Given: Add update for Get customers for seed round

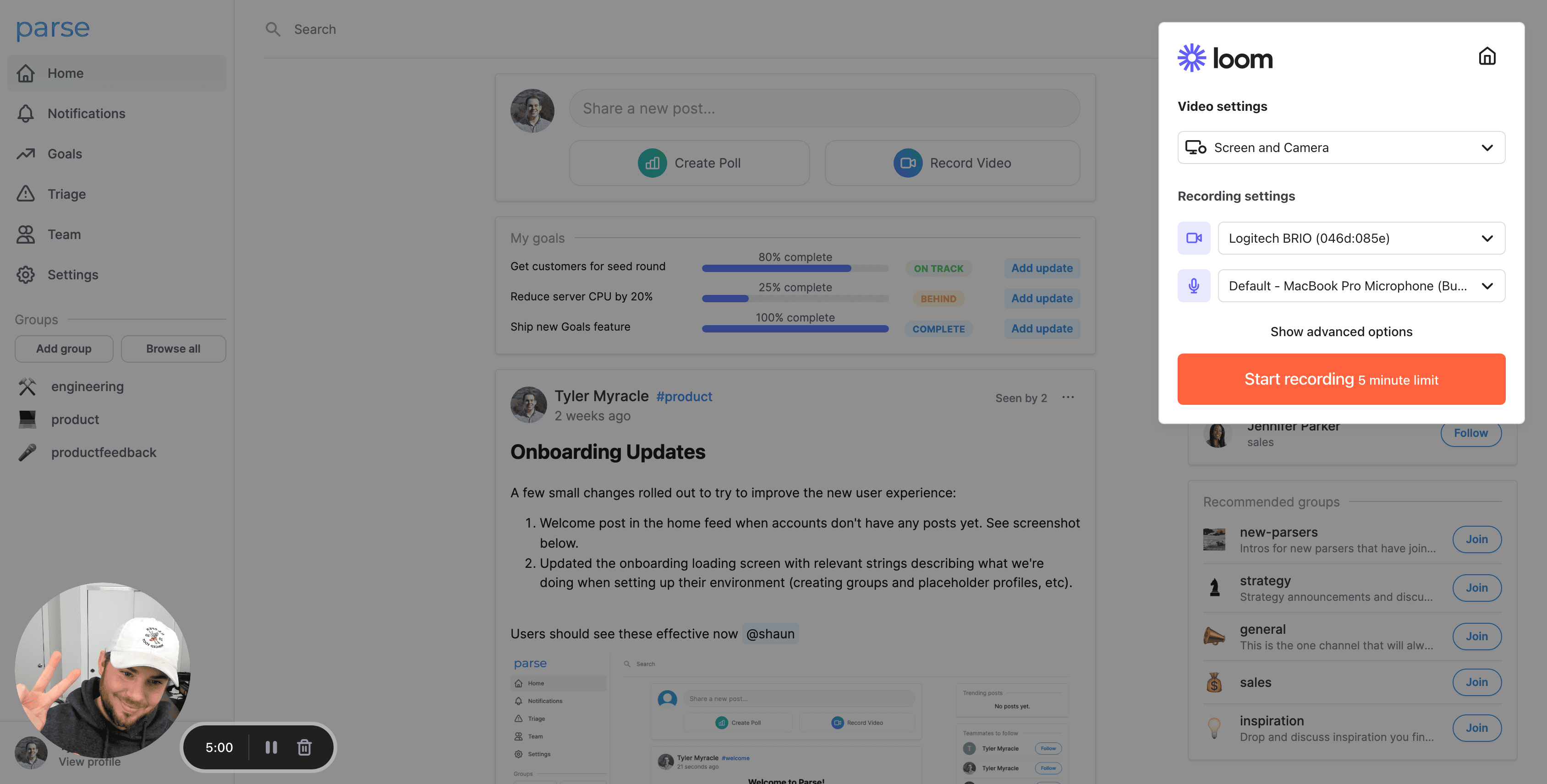Looking at the screenshot, I should tap(1042, 268).
